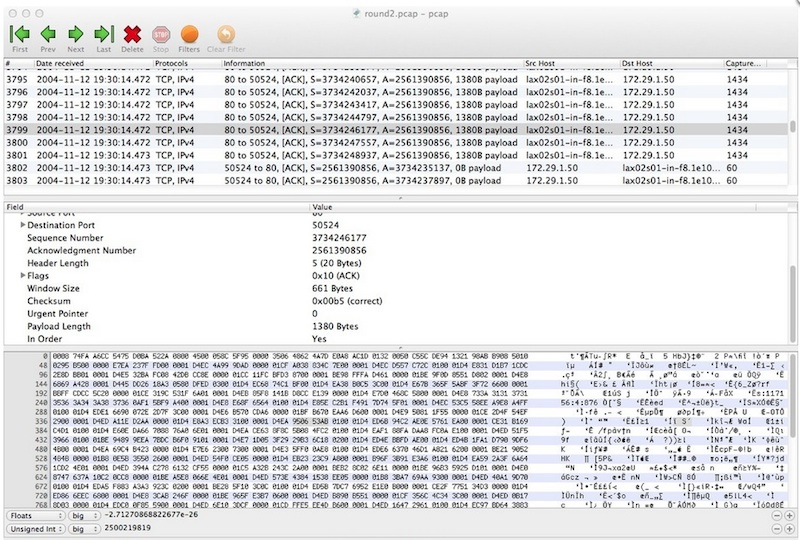Expand the Destination Port field

[24, 227]
